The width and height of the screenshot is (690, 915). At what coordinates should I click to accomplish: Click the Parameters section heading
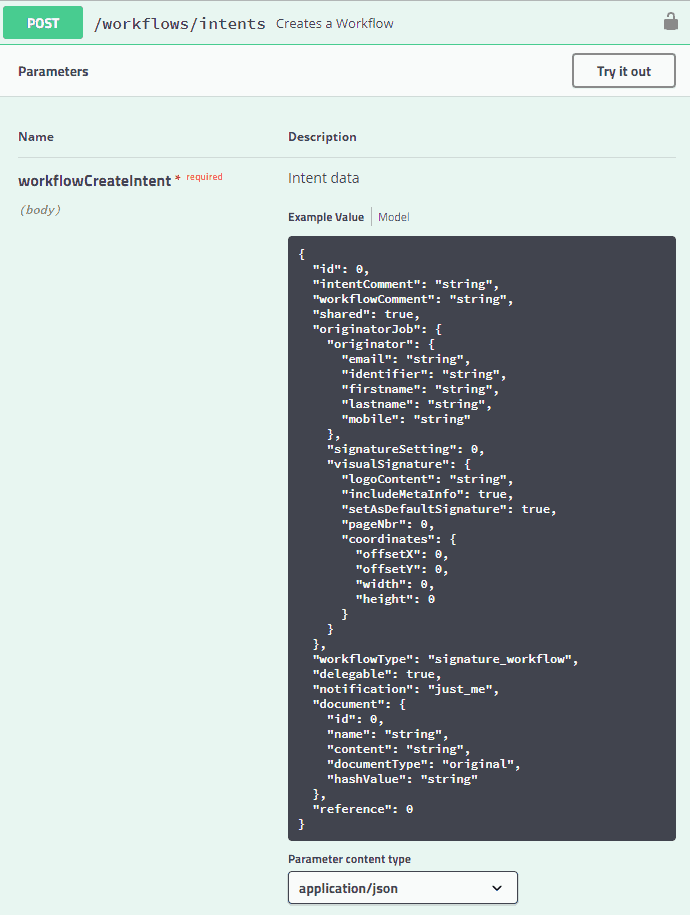coord(53,71)
